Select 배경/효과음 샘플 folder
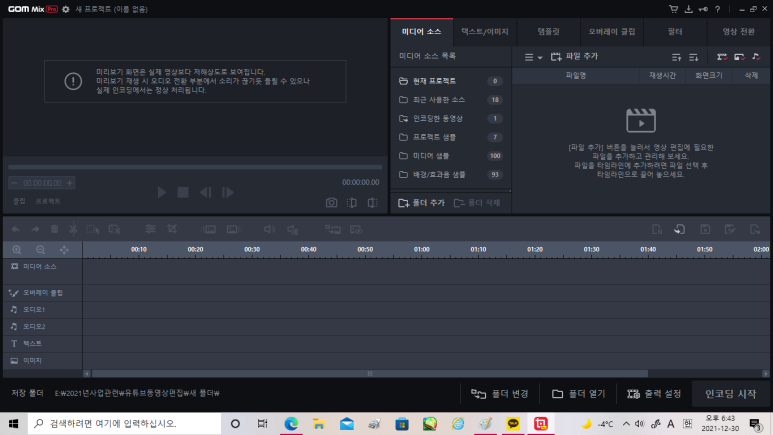773x435 pixels. click(x=451, y=175)
